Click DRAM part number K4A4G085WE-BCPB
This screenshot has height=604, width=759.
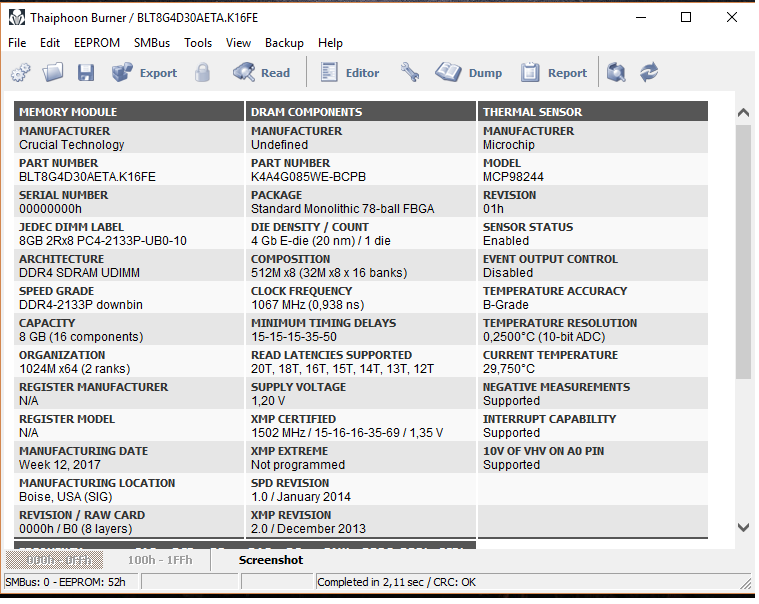308,177
